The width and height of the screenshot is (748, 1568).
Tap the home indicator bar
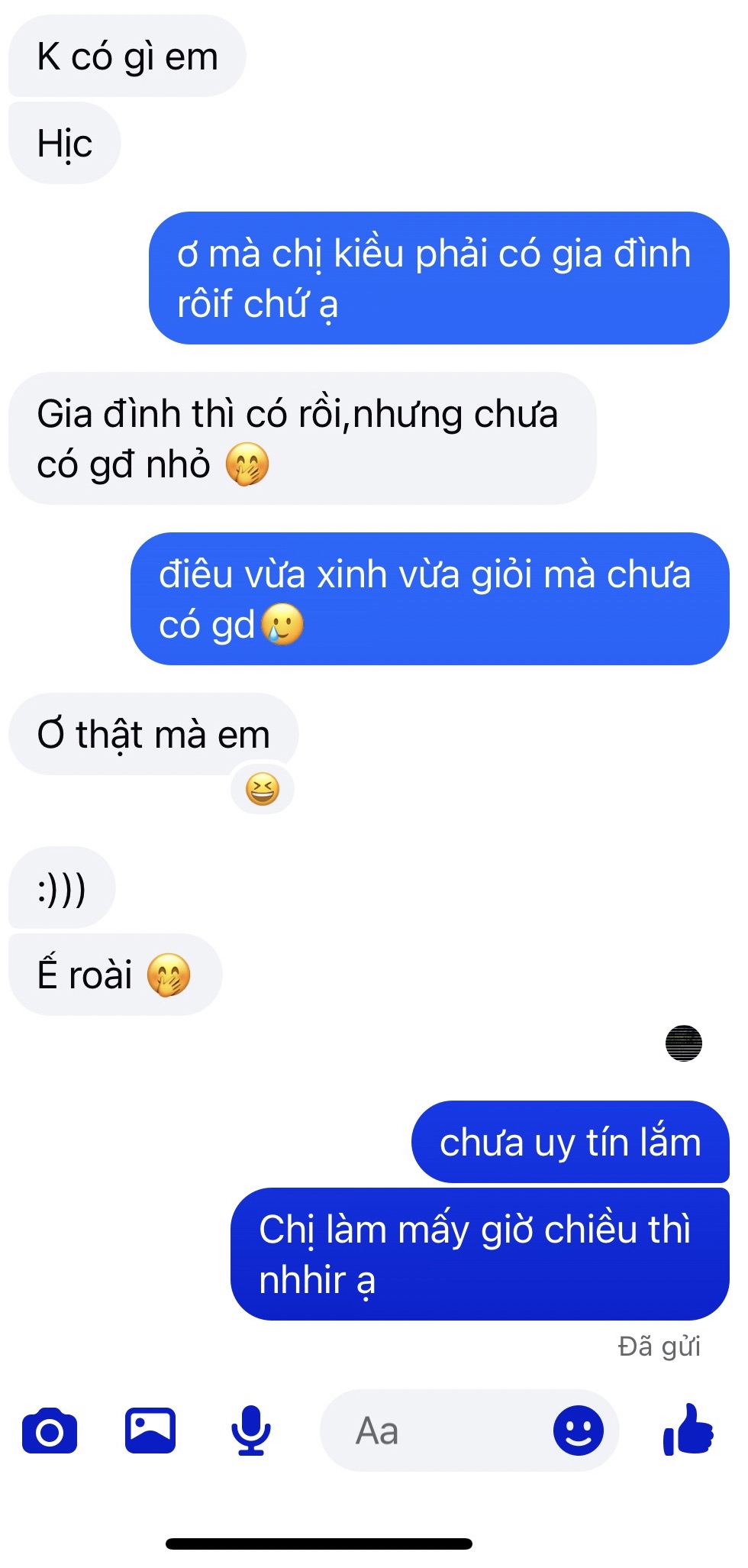pyautogui.click(x=319, y=1544)
